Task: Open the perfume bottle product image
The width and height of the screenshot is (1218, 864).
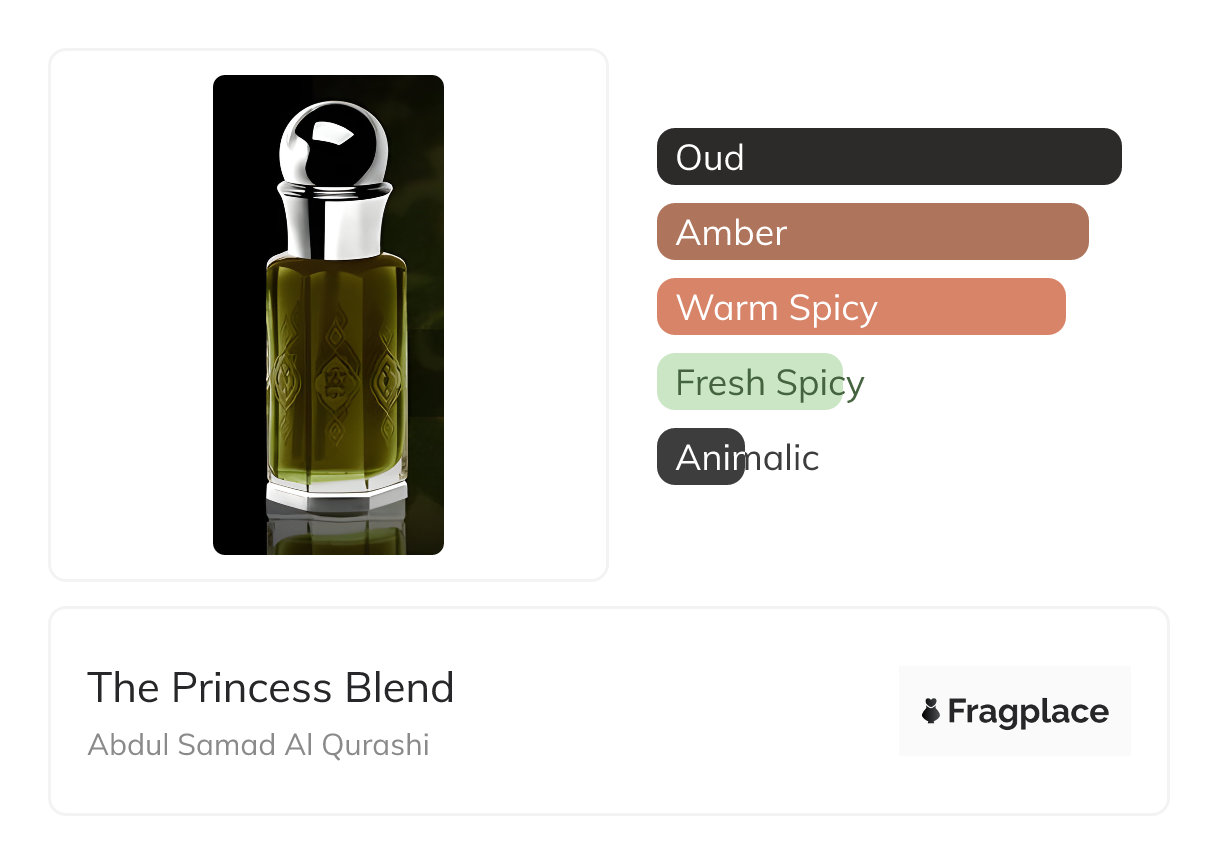Action: click(328, 314)
